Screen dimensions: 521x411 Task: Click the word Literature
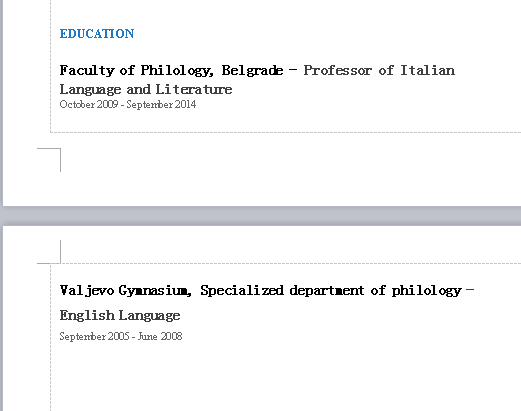194,89
